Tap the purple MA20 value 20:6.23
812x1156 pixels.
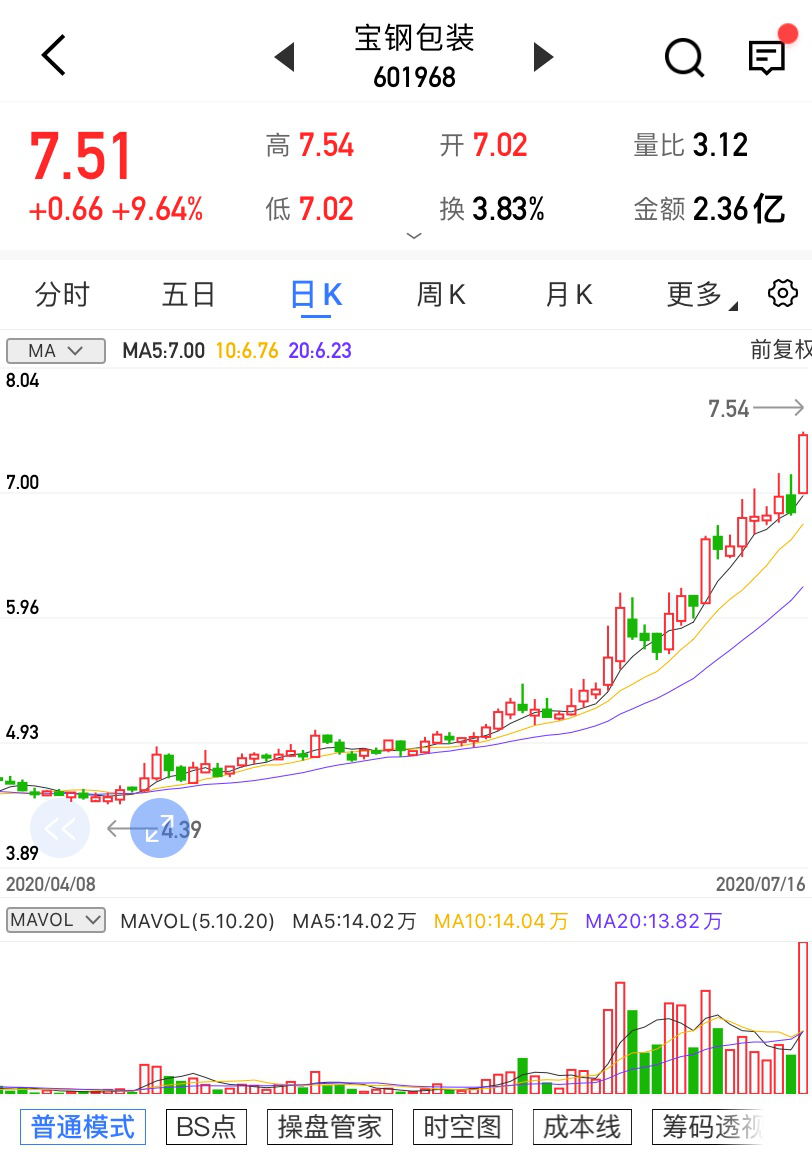[320, 350]
